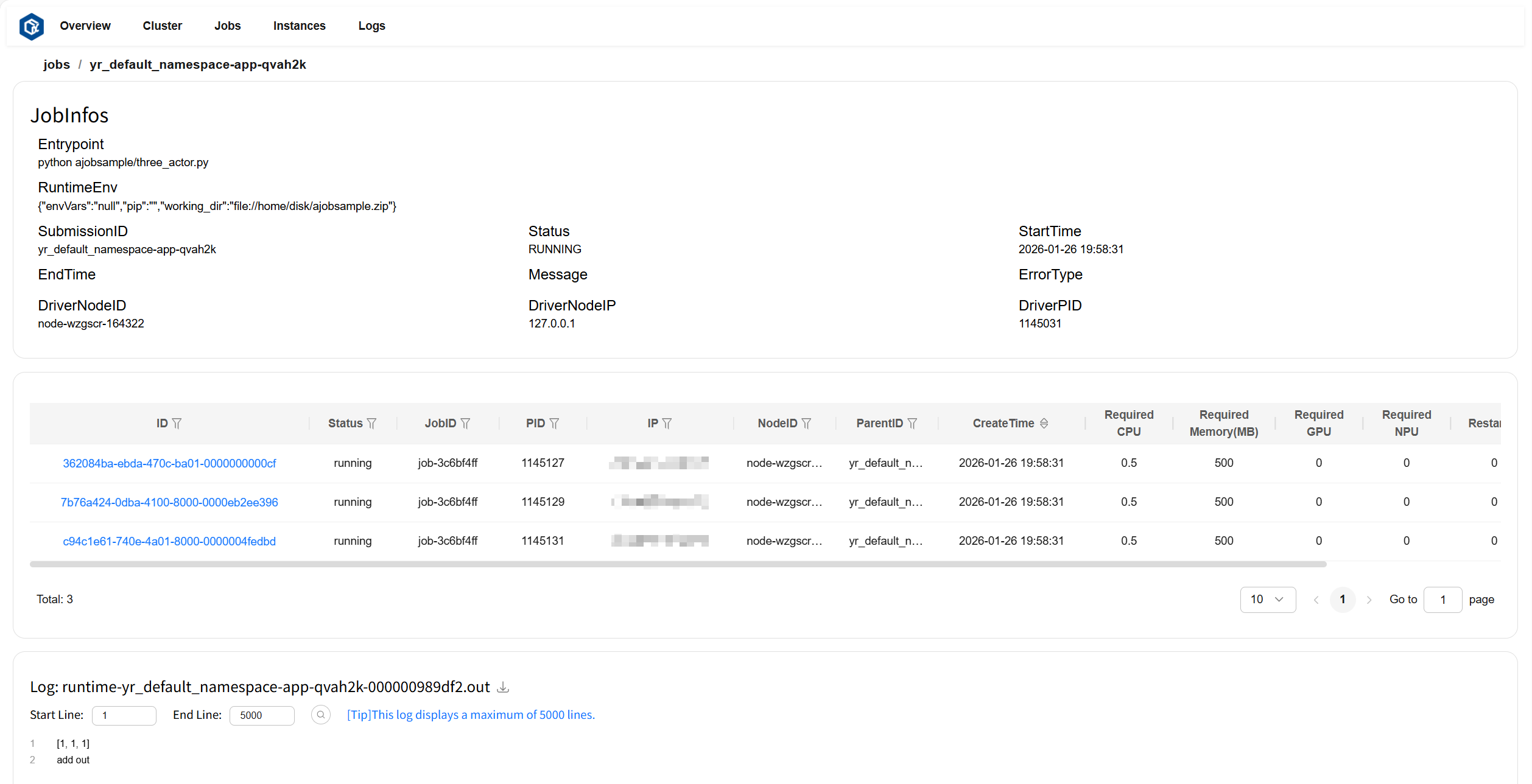
Task: Click the End Line input field
Action: coord(262,715)
